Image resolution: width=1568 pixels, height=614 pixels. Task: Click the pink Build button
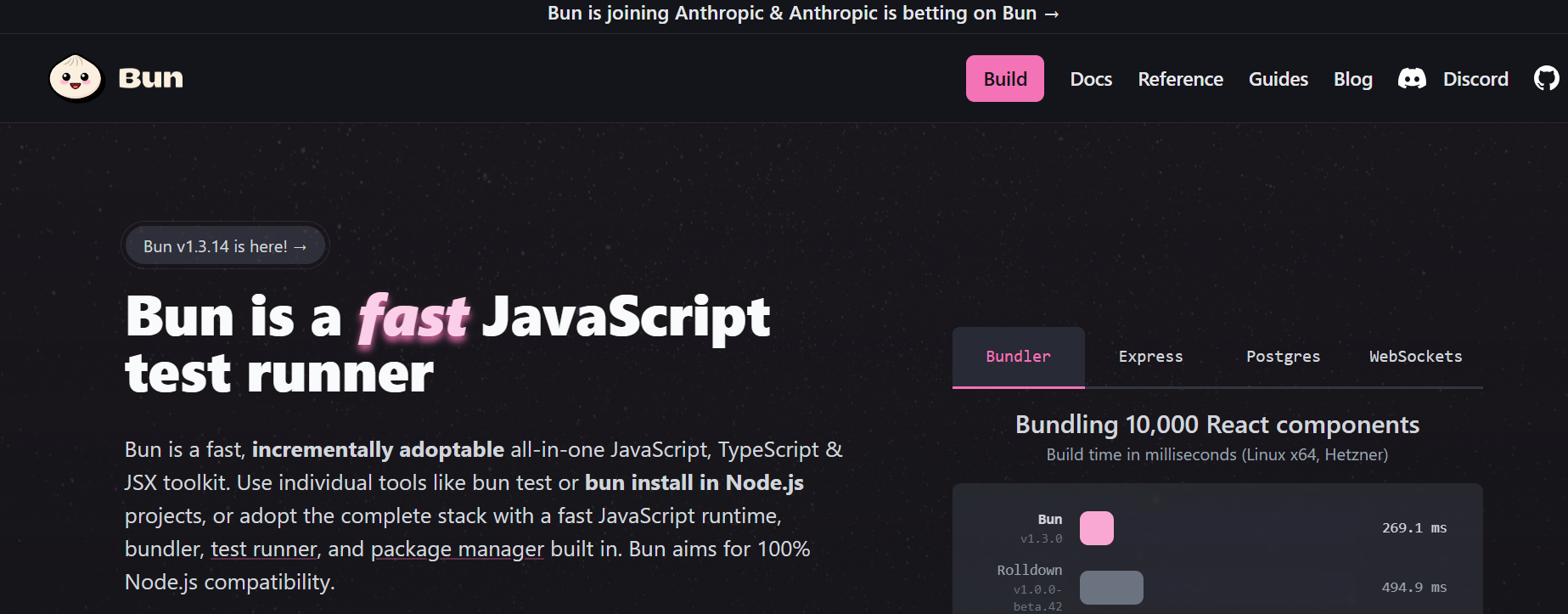[x=1005, y=79]
